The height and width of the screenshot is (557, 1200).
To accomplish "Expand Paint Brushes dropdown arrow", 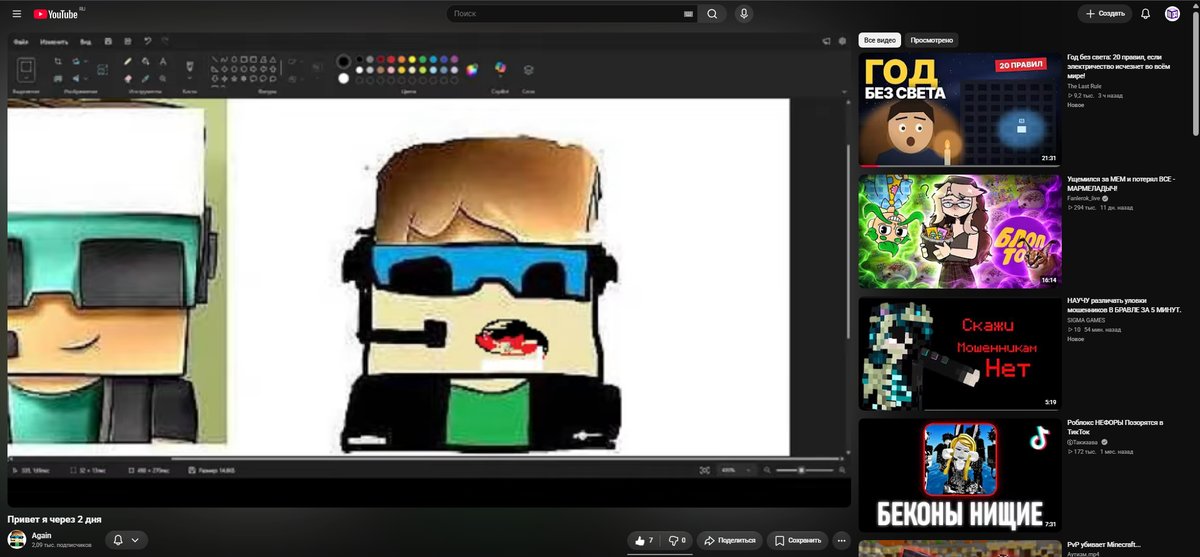I will pyautogui.click(x=189, y=78).
